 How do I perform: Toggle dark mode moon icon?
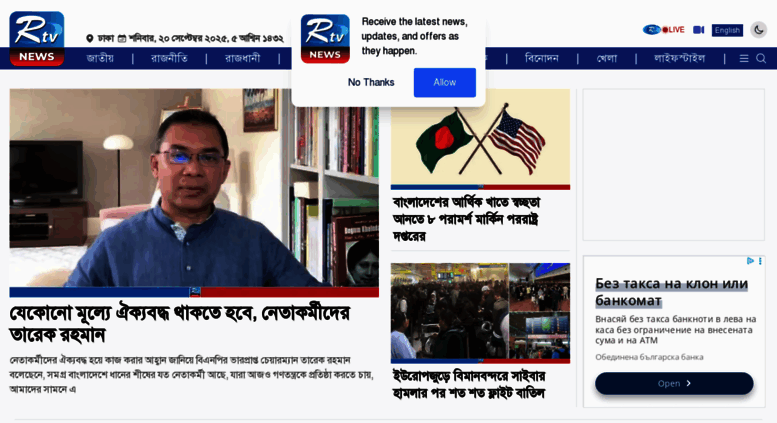758,30
